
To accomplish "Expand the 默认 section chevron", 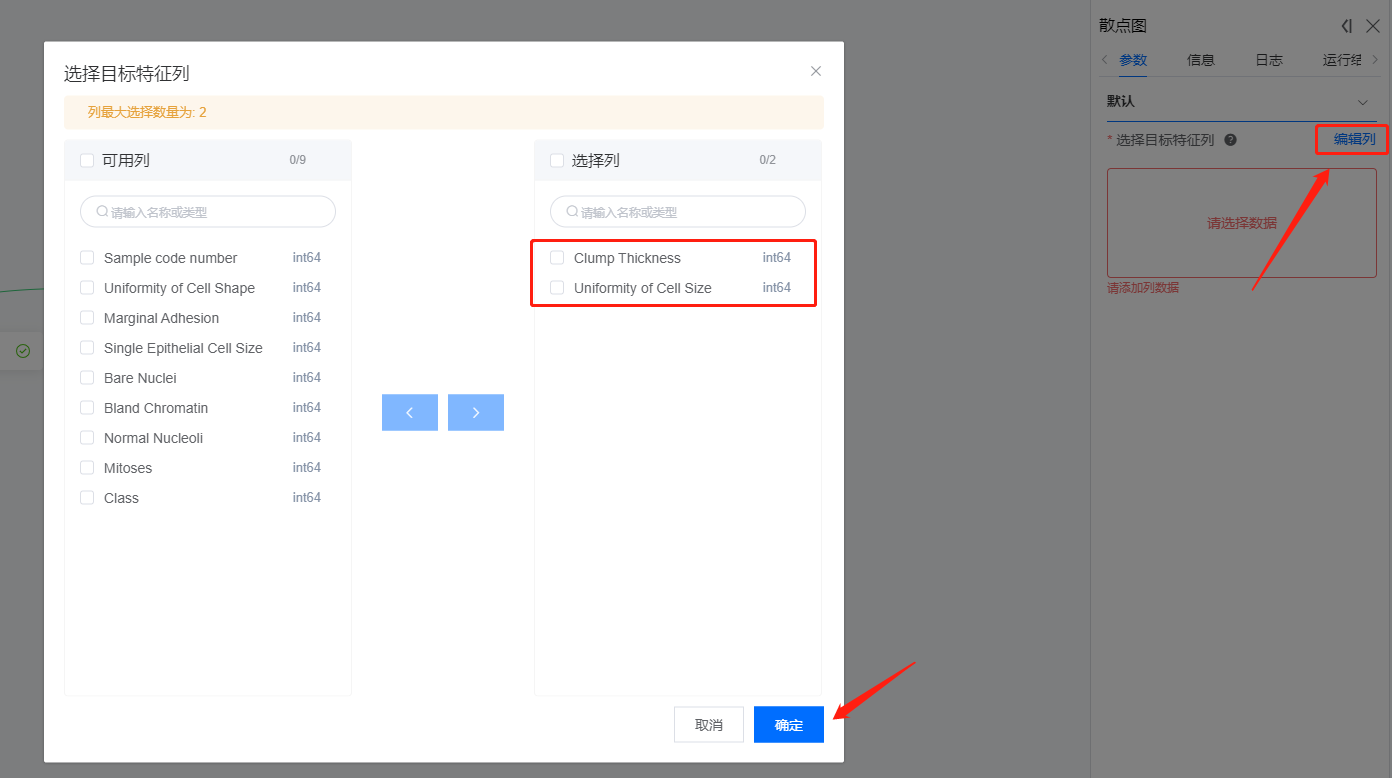I will pyautogui.click(x=1363, y=102).
